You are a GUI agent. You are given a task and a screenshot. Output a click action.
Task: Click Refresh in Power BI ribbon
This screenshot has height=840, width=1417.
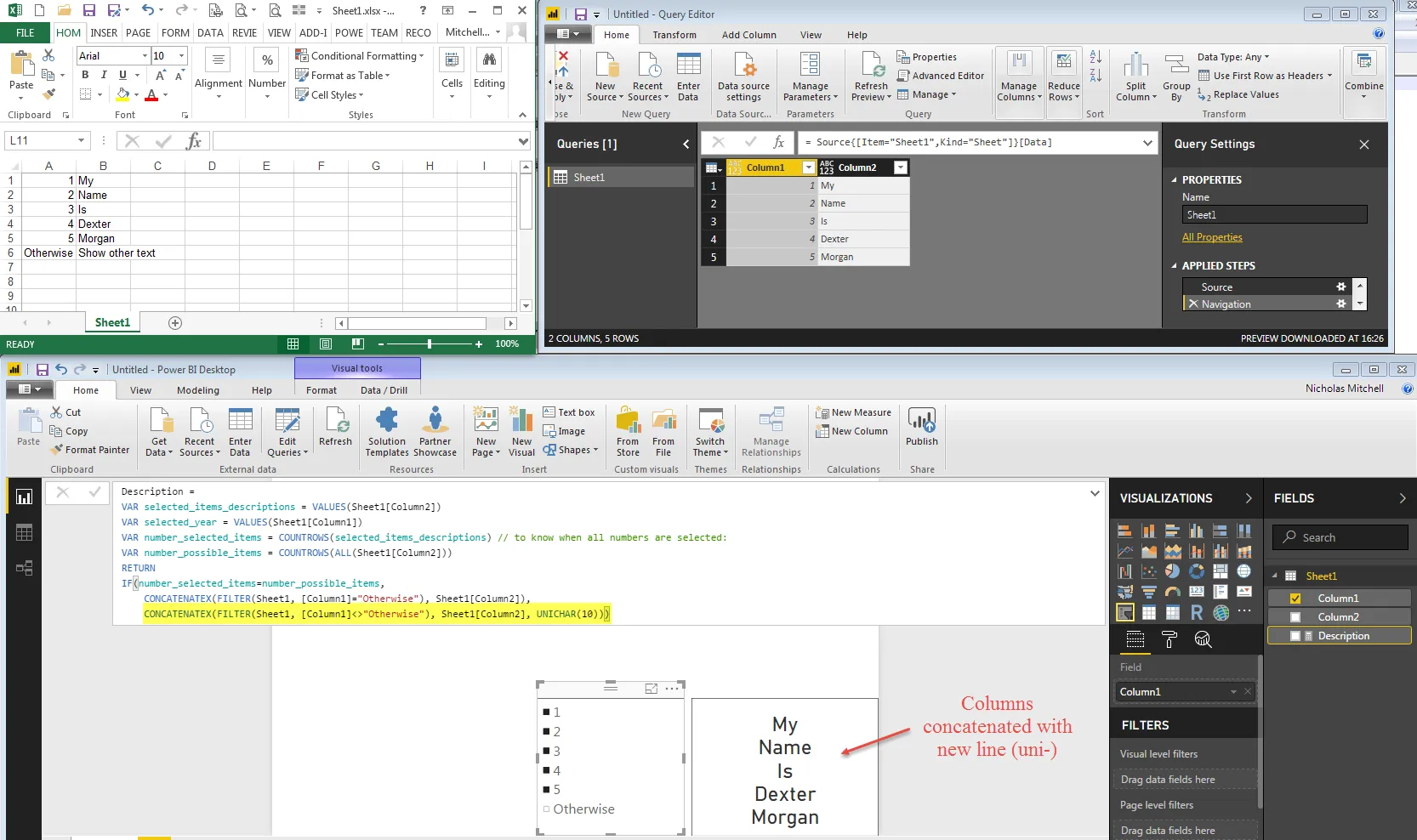coord(335,429)
